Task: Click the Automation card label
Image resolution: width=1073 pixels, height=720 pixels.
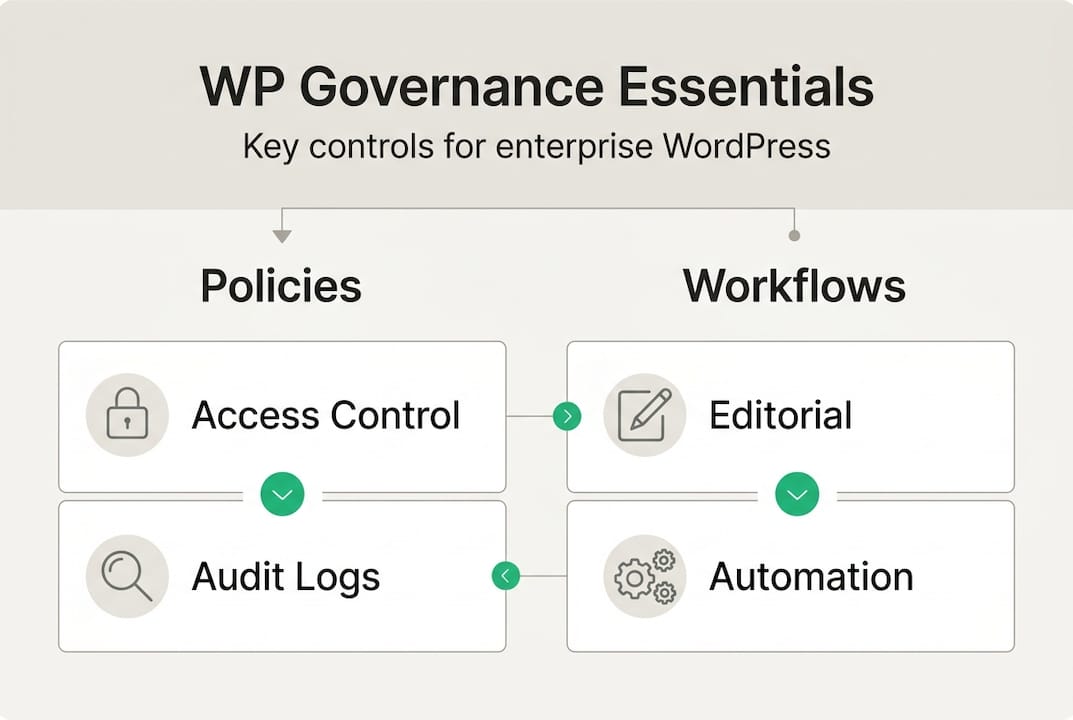Action: pyautogui.click(x=812, y=576)
